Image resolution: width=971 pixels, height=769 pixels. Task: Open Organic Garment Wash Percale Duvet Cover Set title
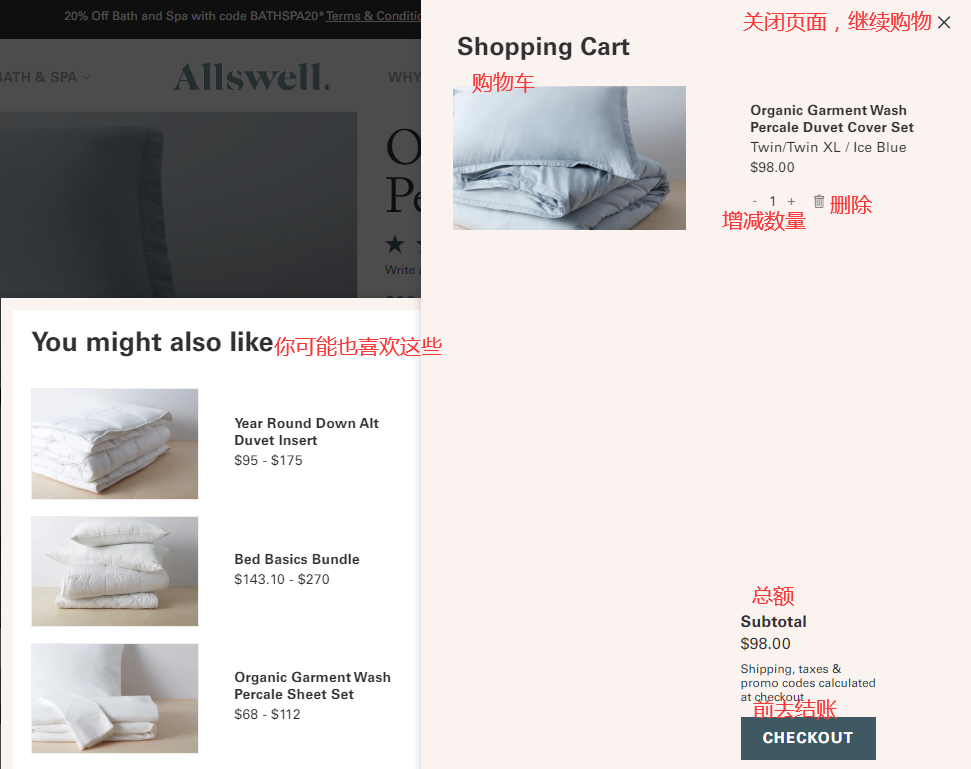tap(832, 119)
